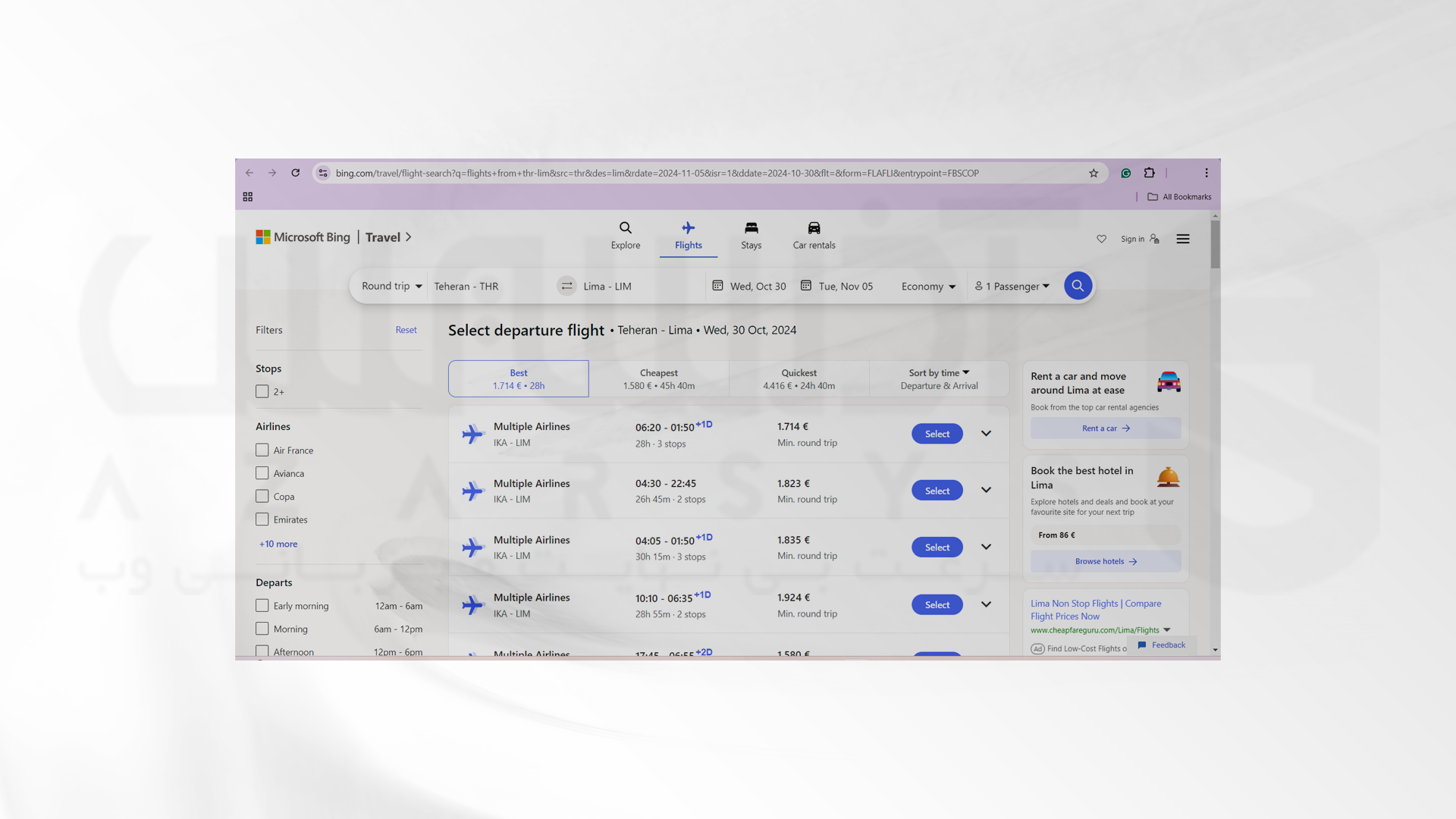Click airplane icon of the 1.835 € flight

point(473,548)
